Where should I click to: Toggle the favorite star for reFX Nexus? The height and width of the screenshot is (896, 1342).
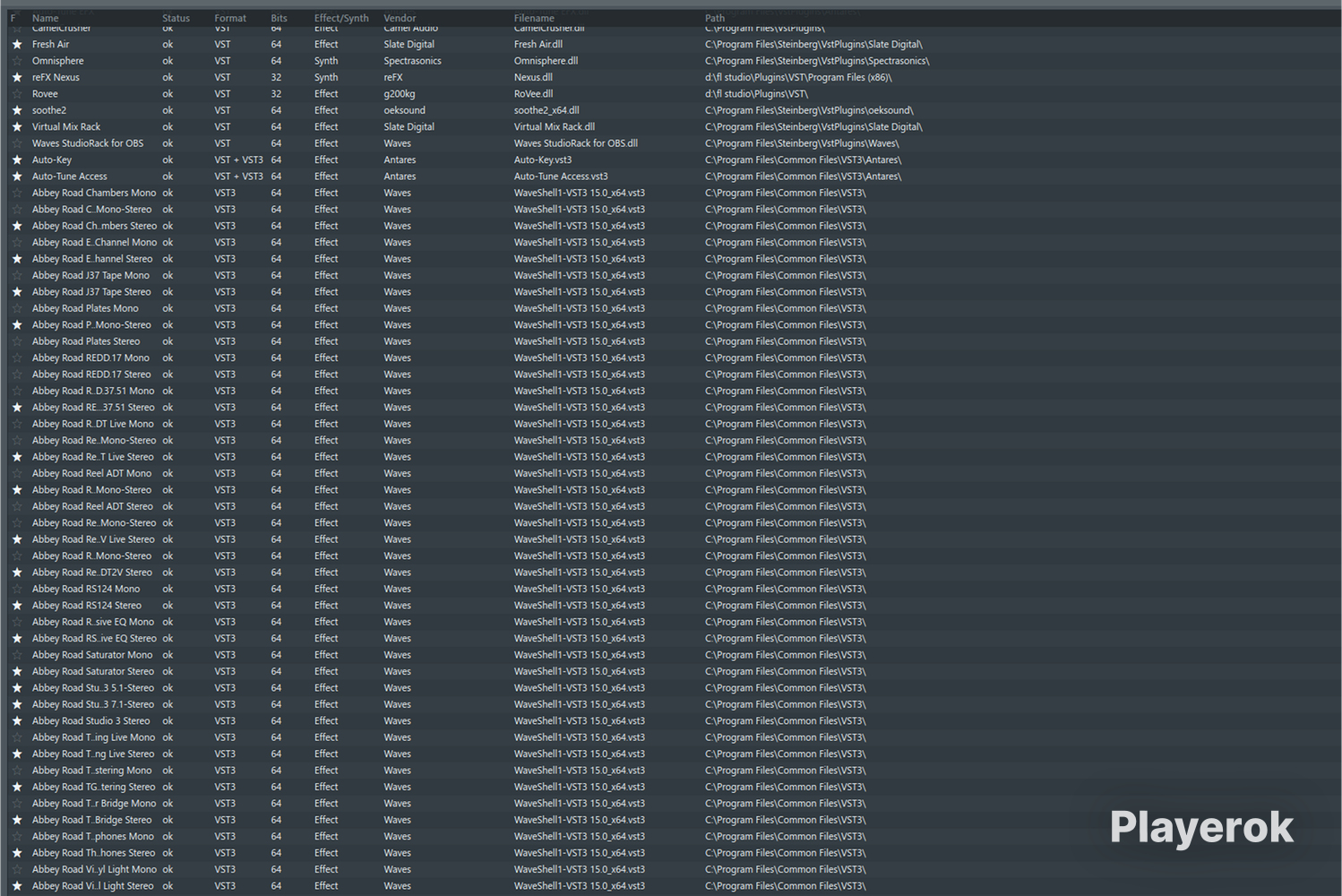(x=17, y=78)
